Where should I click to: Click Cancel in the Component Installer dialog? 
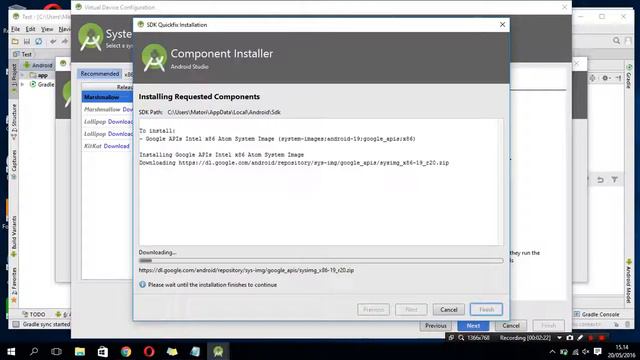pos(449,309)
